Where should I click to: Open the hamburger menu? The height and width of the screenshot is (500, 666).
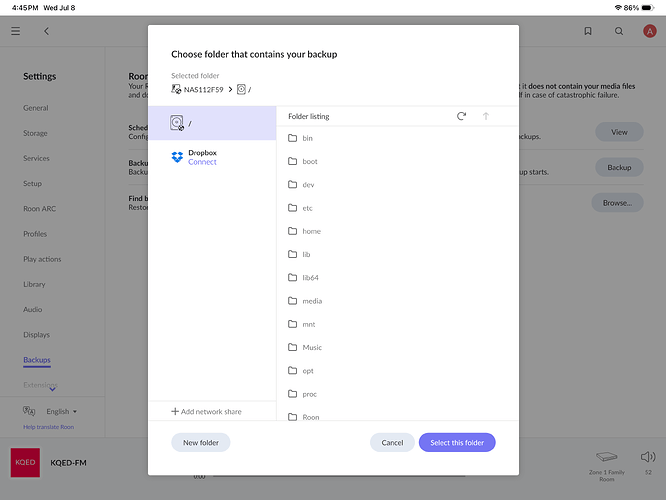click(x=16, y=31)
